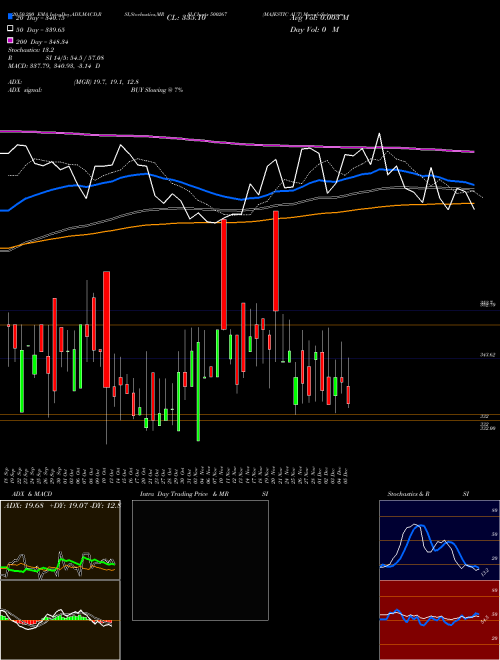The image size is (500, 660).
Task: Click the MACD values line 337.79, 340.93
Action: pos(54,66)
